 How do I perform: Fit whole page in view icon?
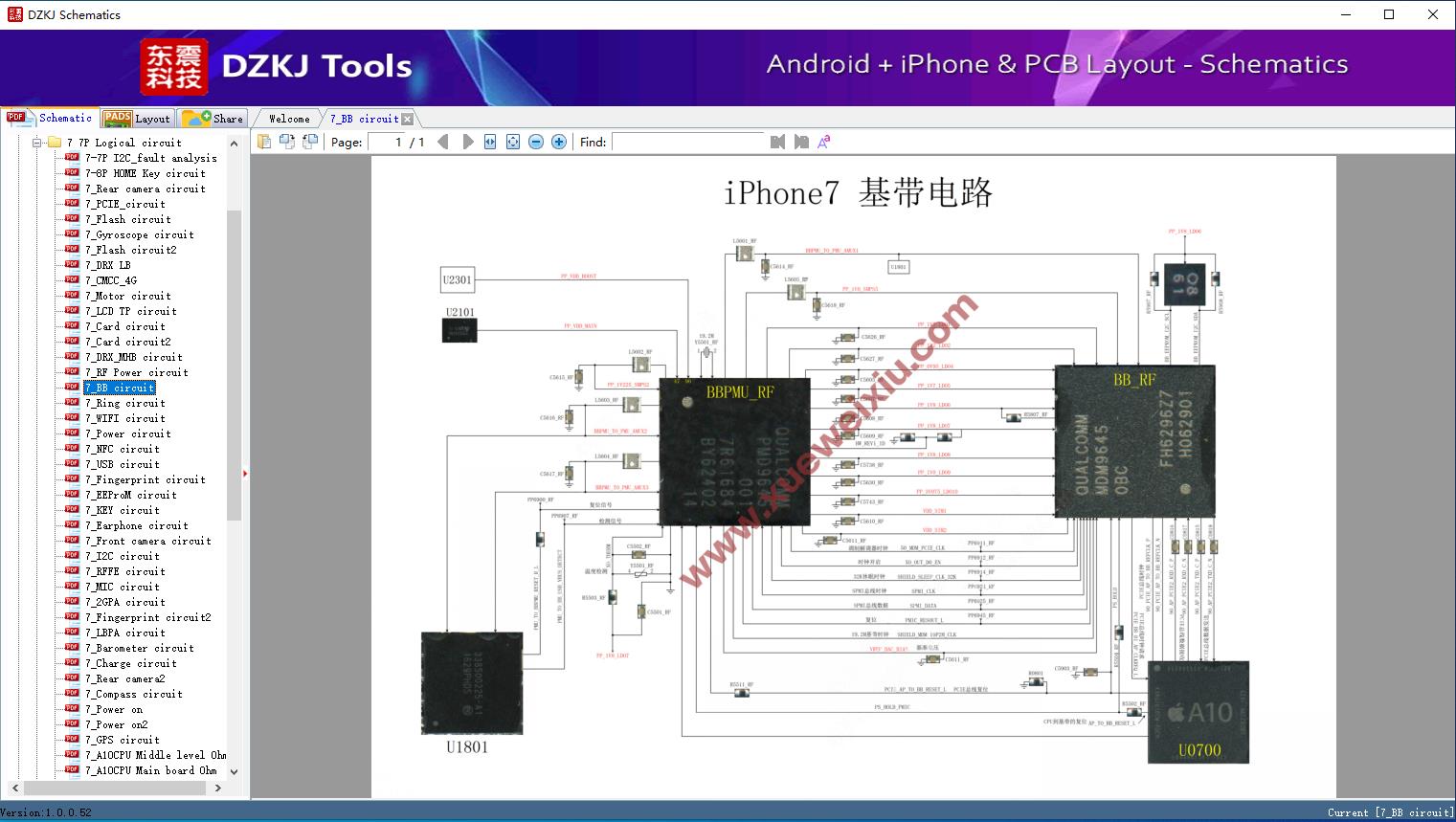coord(513,142)
